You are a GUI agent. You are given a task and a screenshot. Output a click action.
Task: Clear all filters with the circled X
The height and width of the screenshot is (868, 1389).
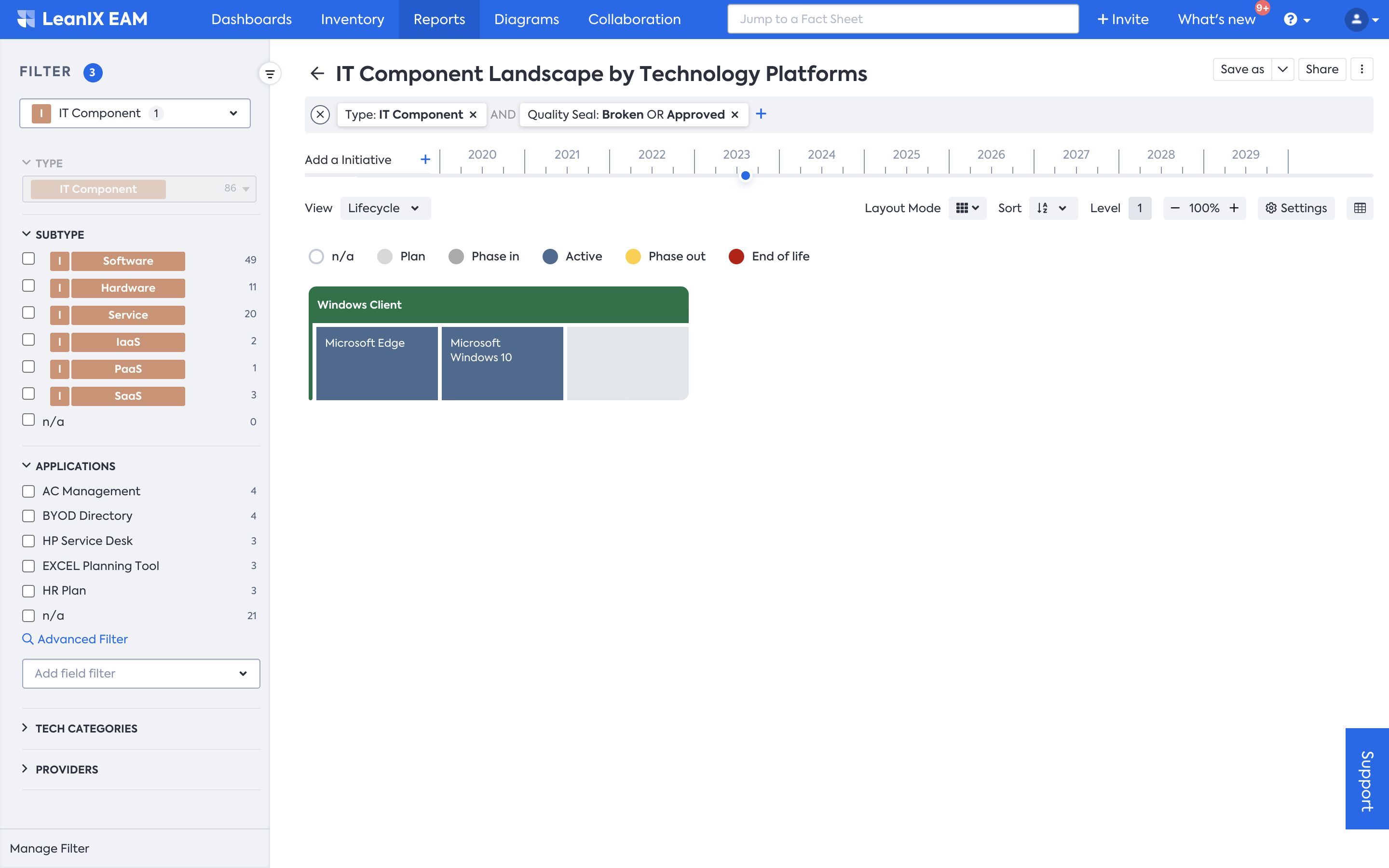click(320, 114)
